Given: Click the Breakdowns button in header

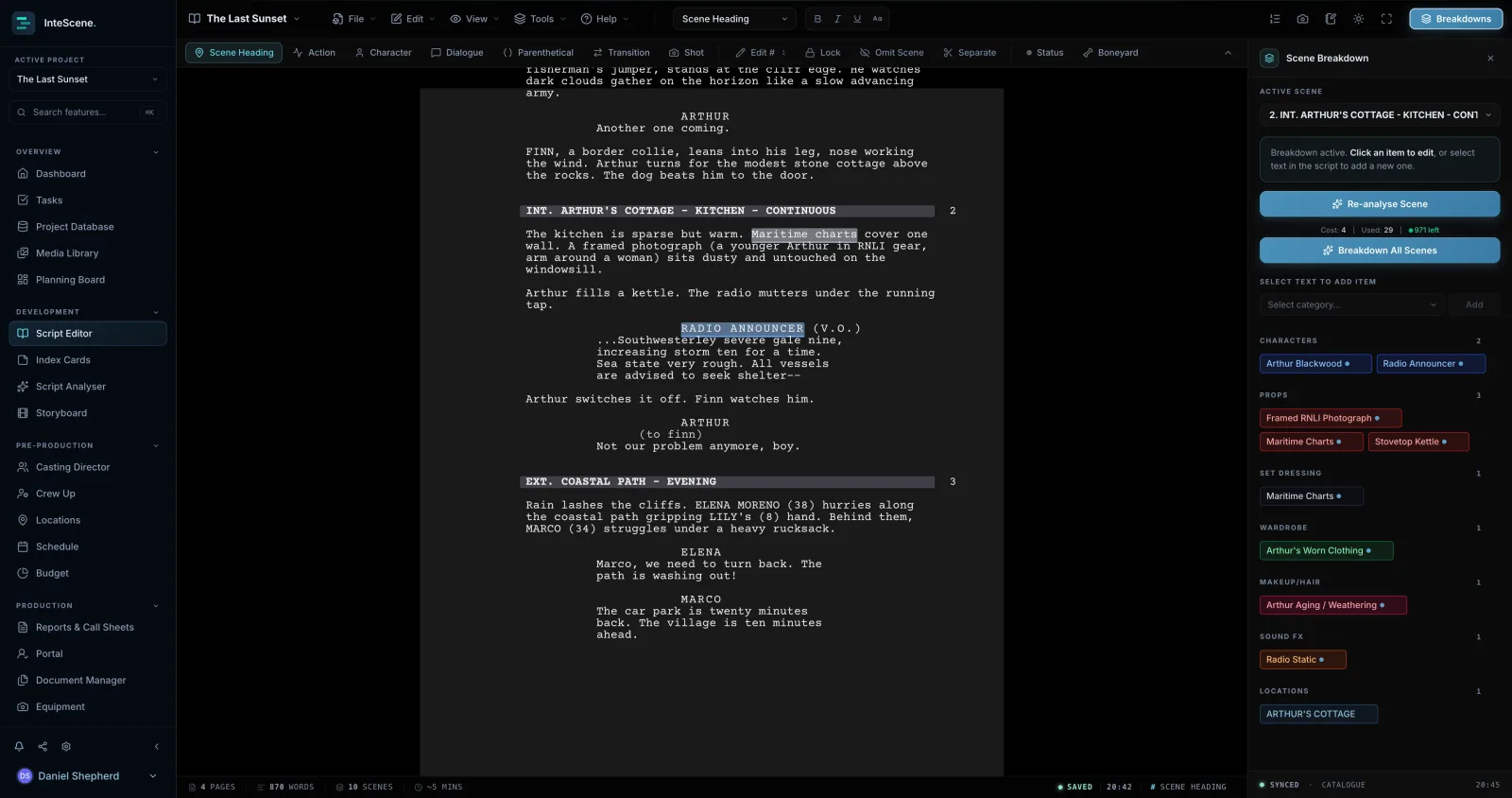Looking at the screenshot, I should click(x=1456, y=19).
